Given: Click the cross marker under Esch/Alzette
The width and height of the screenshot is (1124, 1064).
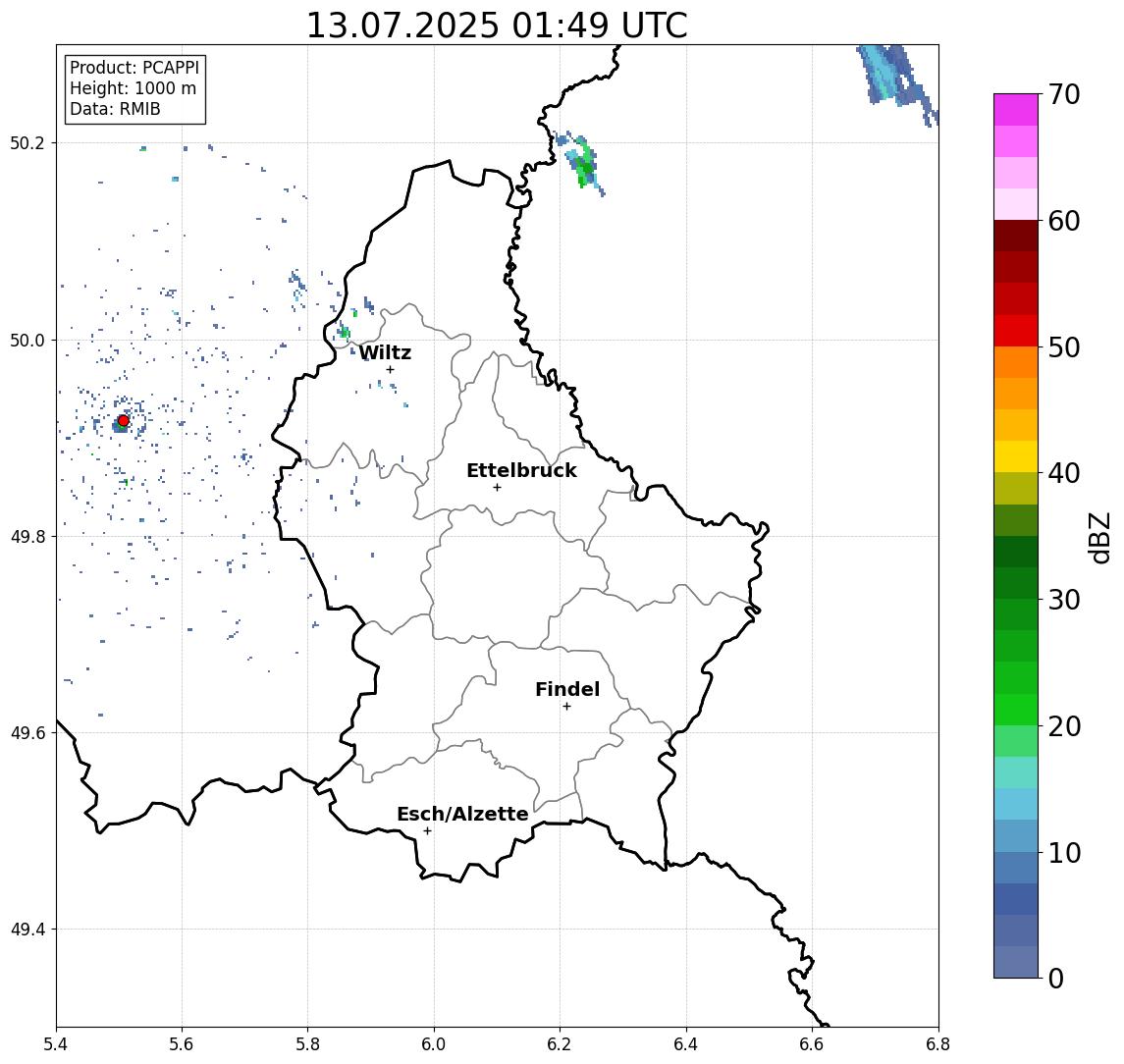Looking at the screenshot, I should click(x=427, y=831).
